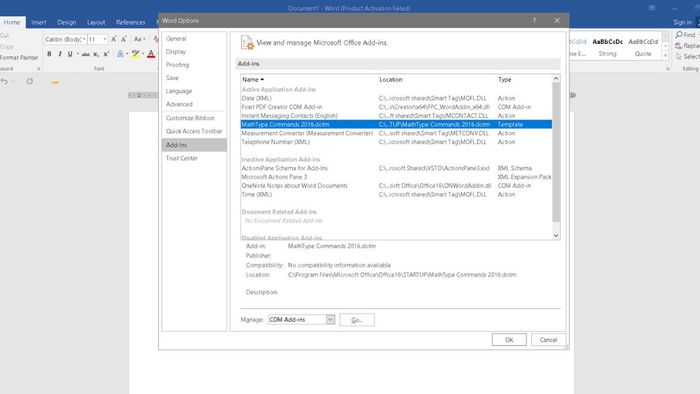Image resolution: width=700 pixels, height=394 pixels.
Task: Toggle Bold formatting in Font group
Action: [x=49, y=54]
